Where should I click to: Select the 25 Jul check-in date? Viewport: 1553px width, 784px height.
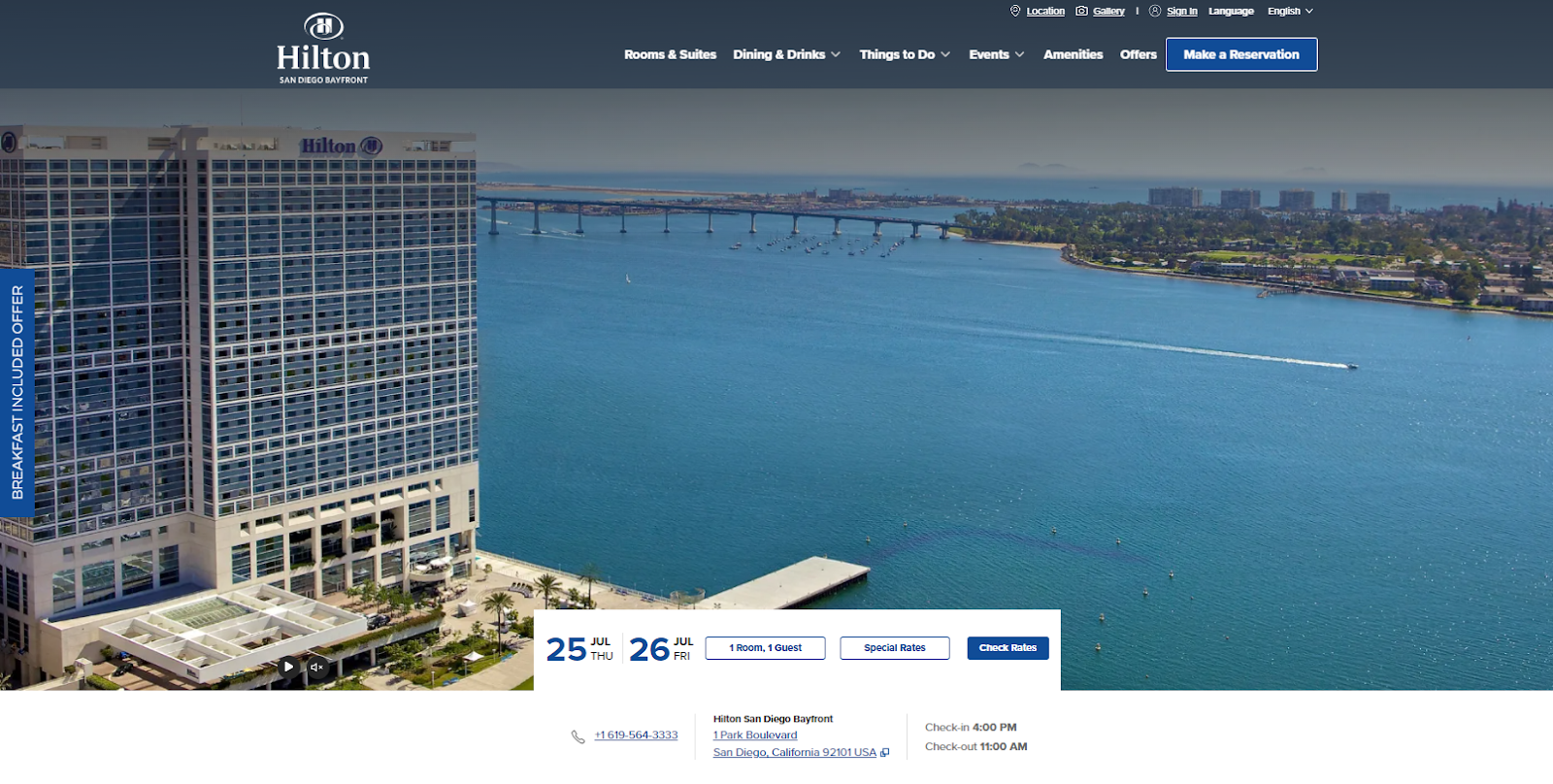click(579, 649)
